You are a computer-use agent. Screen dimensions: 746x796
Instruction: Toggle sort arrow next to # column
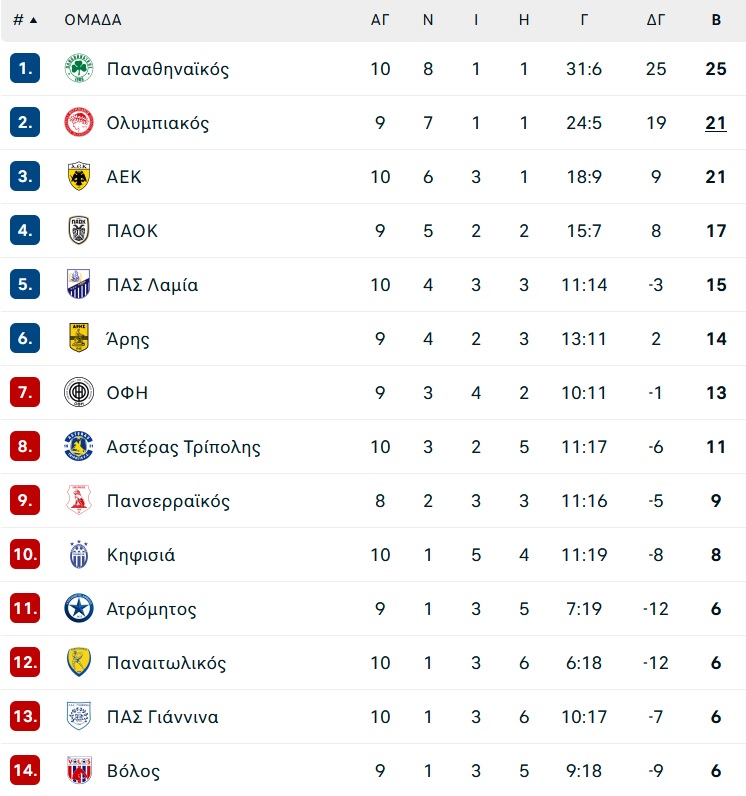[33, 20]
